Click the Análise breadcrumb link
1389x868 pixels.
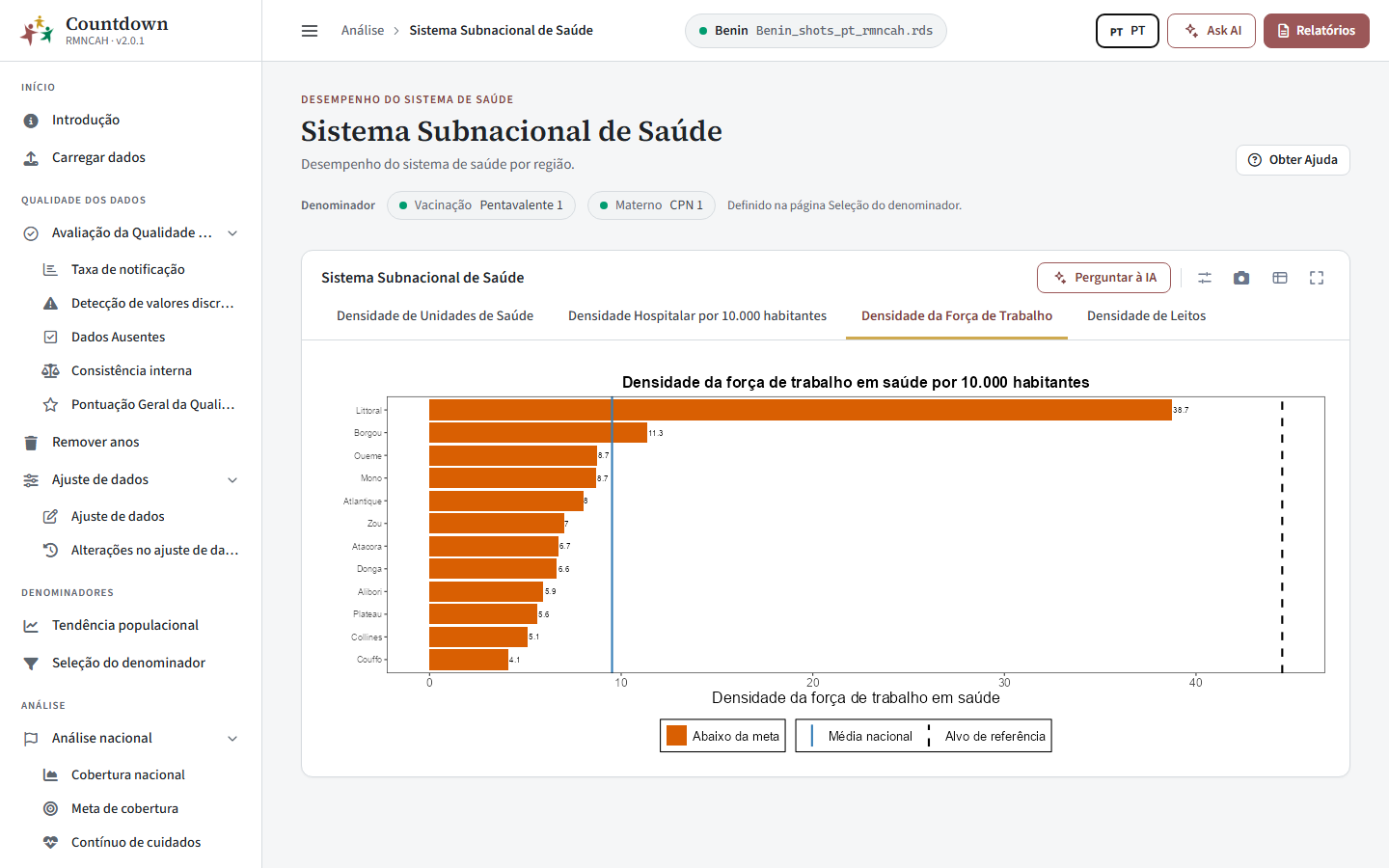tap(363, 31)
